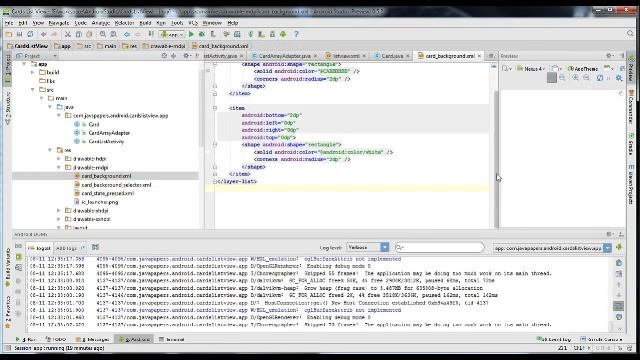
Task: Switch to the CardArrayAdapter.java editor tab
Action: (284, 56)
